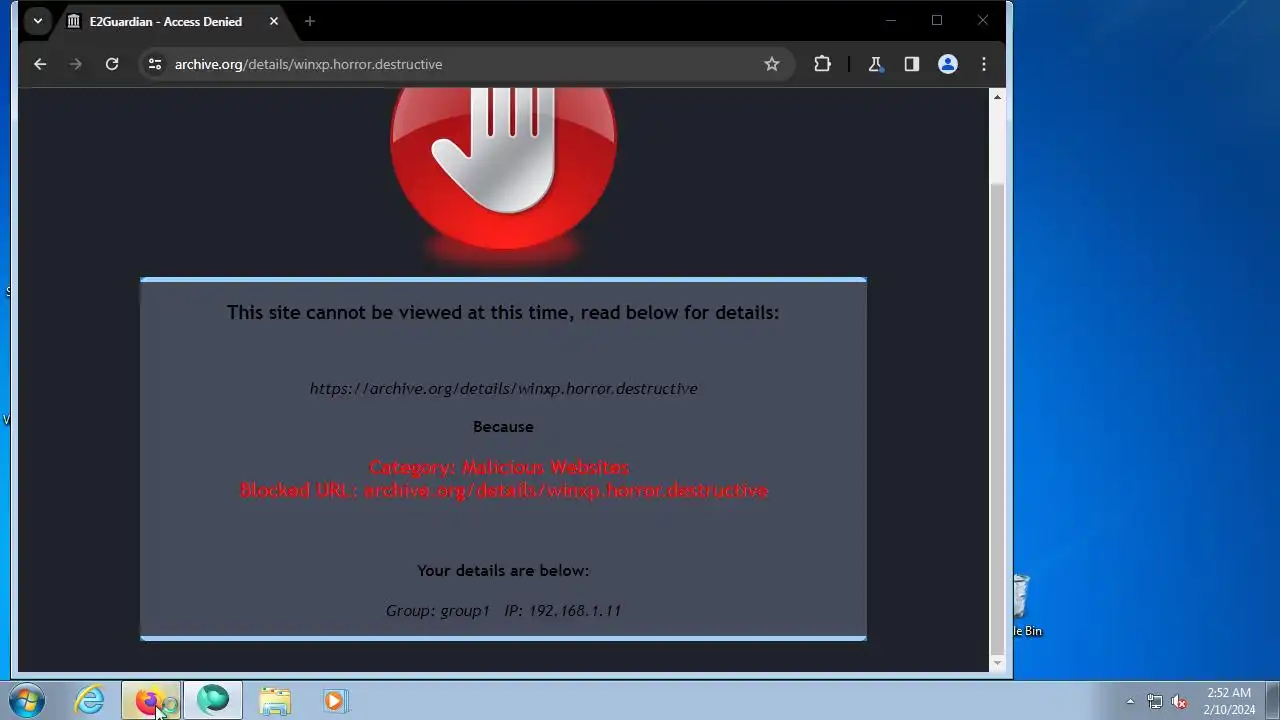Go back to the previous page
The image size is (1280, 720).
pyautogui.click(x=40, y=64)
